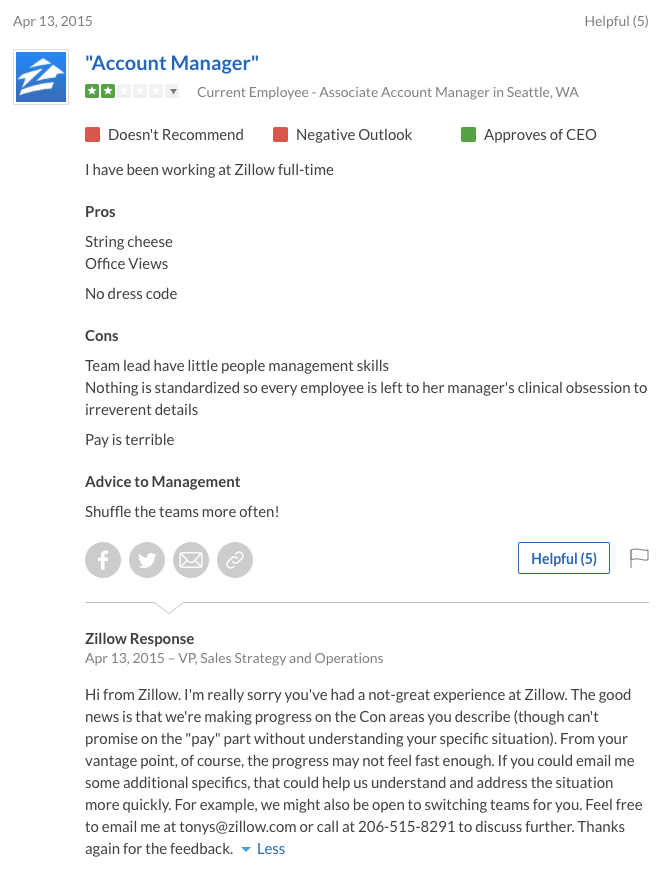Share review by email envelope icon
664x870 pixels.
[x=191, y=560]
